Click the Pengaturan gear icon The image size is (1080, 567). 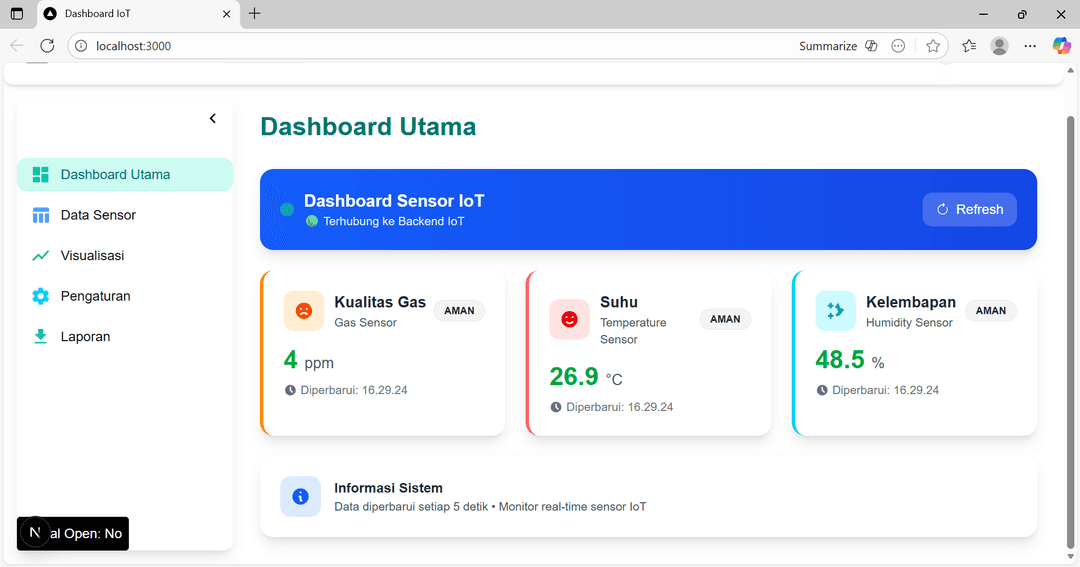tap(41, 296)
